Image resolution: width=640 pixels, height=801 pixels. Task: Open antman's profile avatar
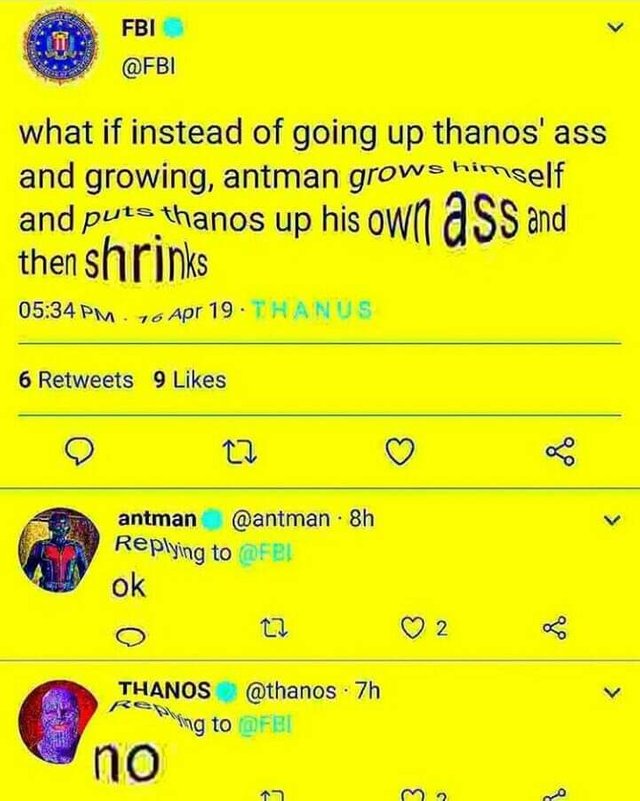pos(59,550)
